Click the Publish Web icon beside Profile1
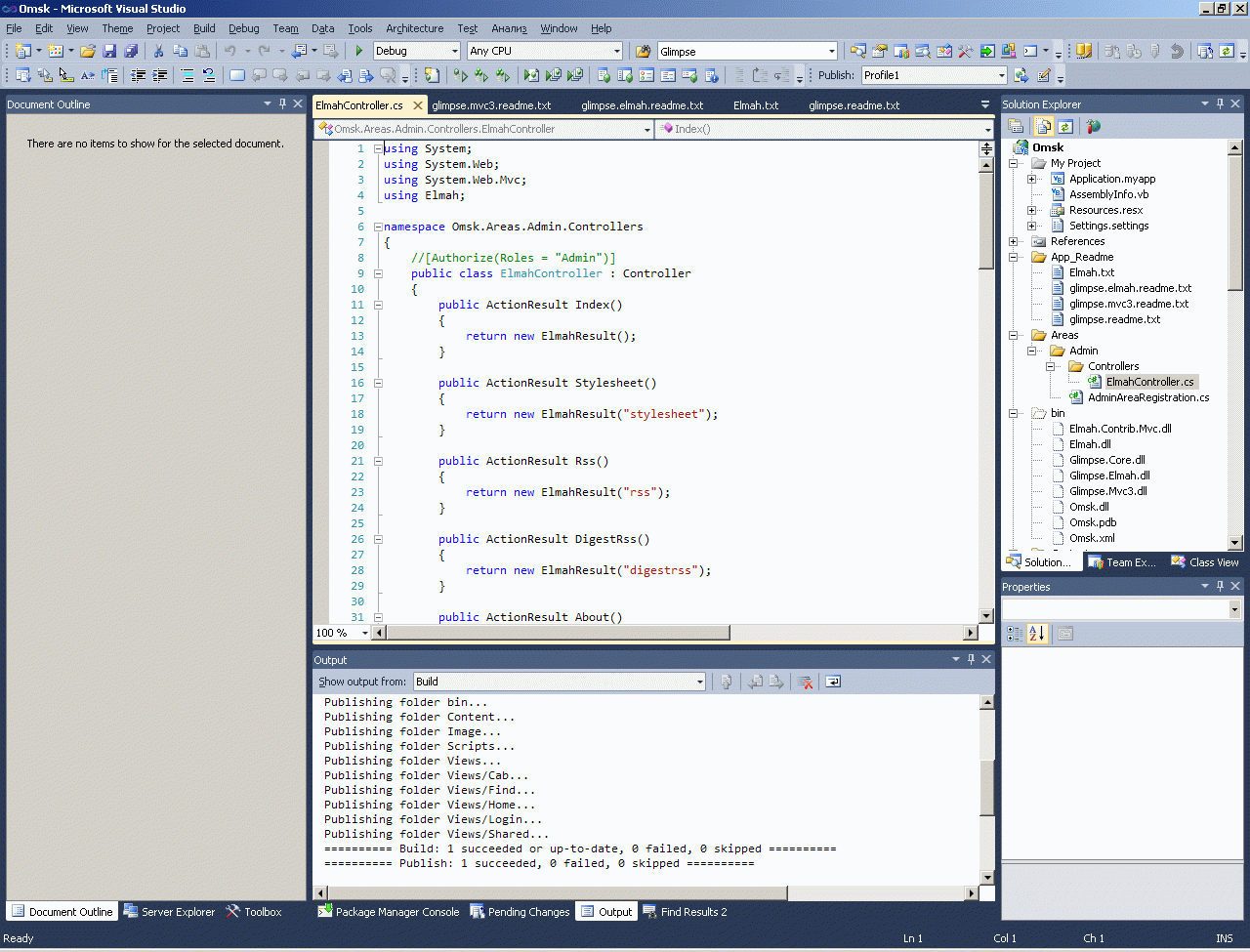This screenshot has height=952, width=1250. coord(1021,75)
